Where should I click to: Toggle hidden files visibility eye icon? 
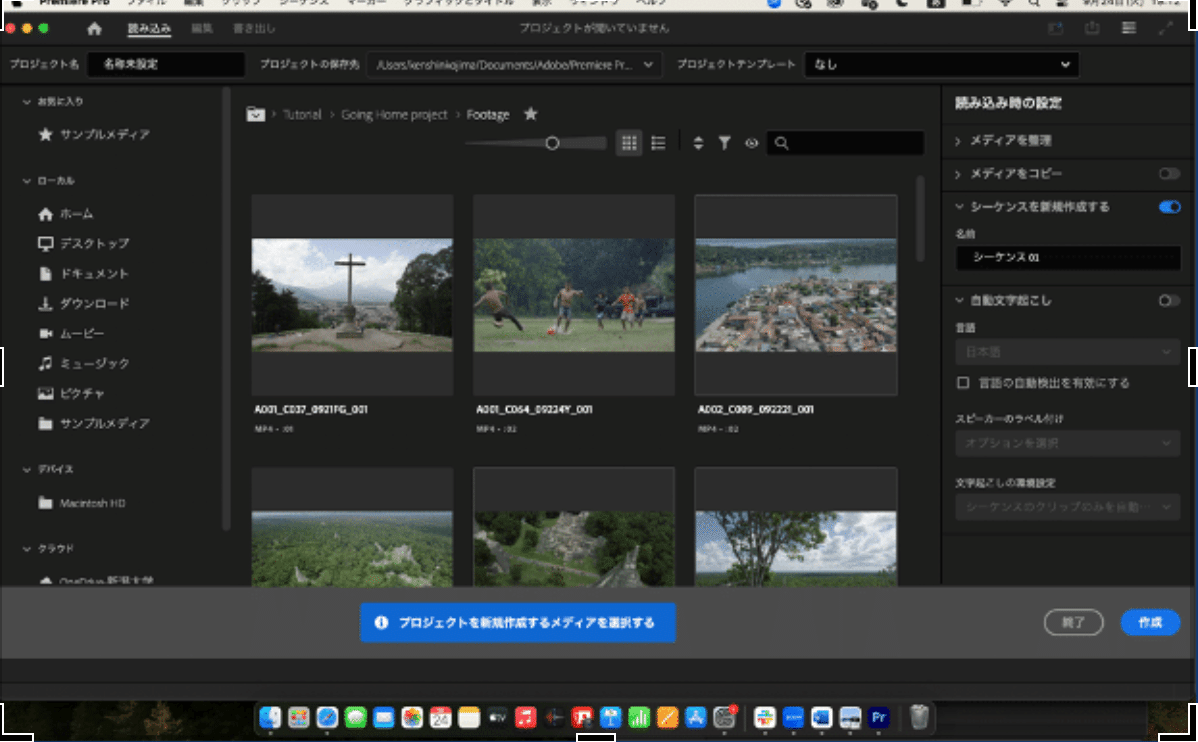751,143
